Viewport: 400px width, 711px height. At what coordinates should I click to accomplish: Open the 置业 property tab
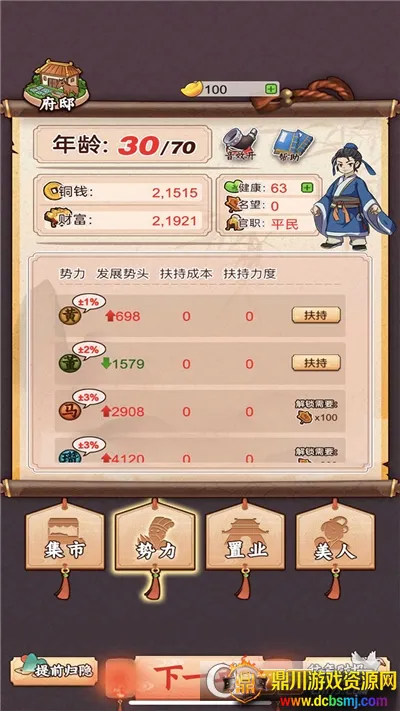(x=245, y=536)
